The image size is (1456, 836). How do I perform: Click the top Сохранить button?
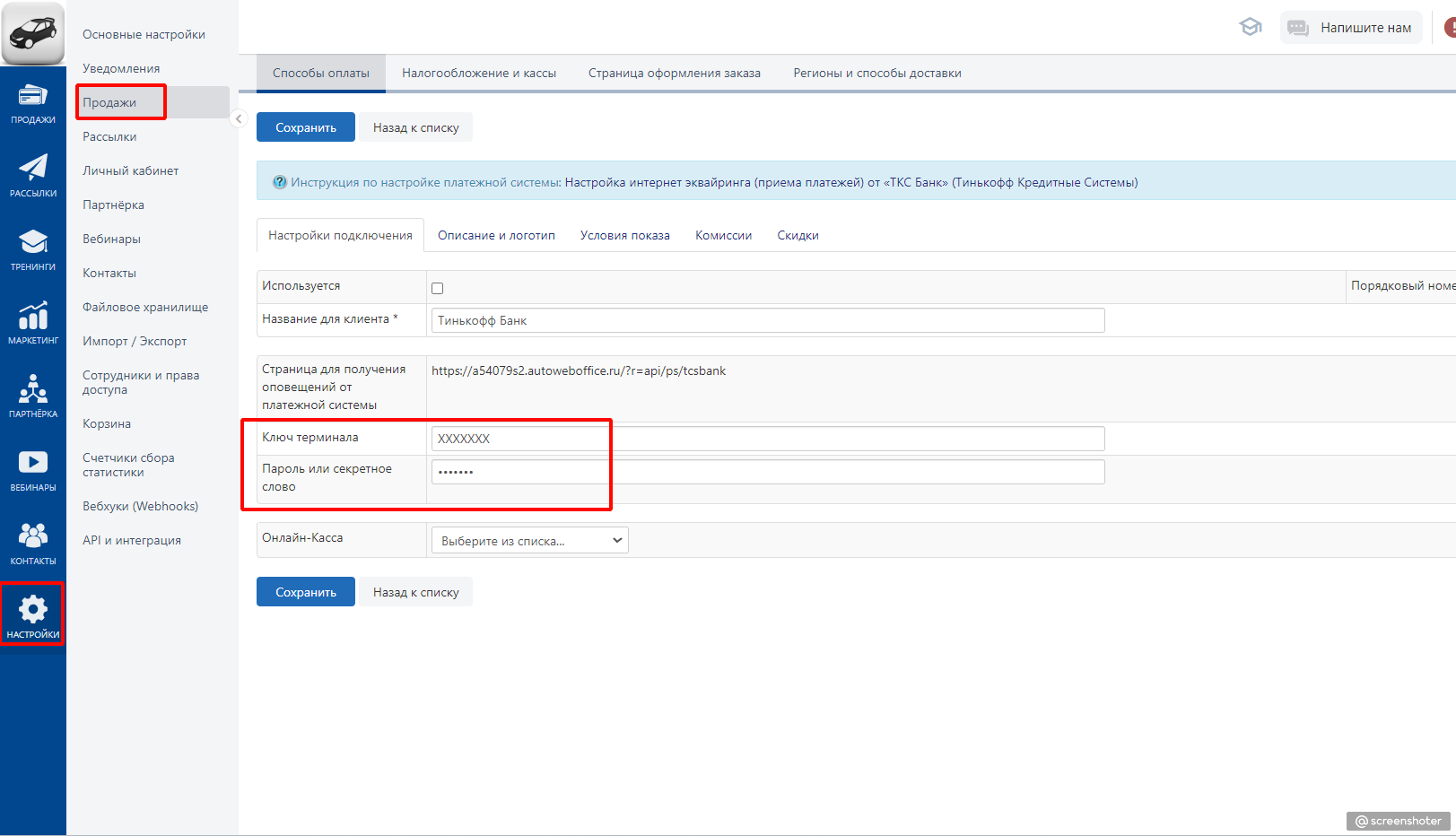pos(306,127)
